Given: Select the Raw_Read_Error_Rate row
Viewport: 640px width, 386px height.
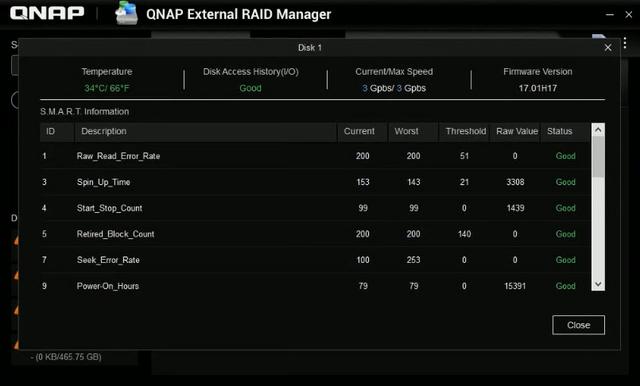Looking at the screenshot, I should tap(315, 156).
